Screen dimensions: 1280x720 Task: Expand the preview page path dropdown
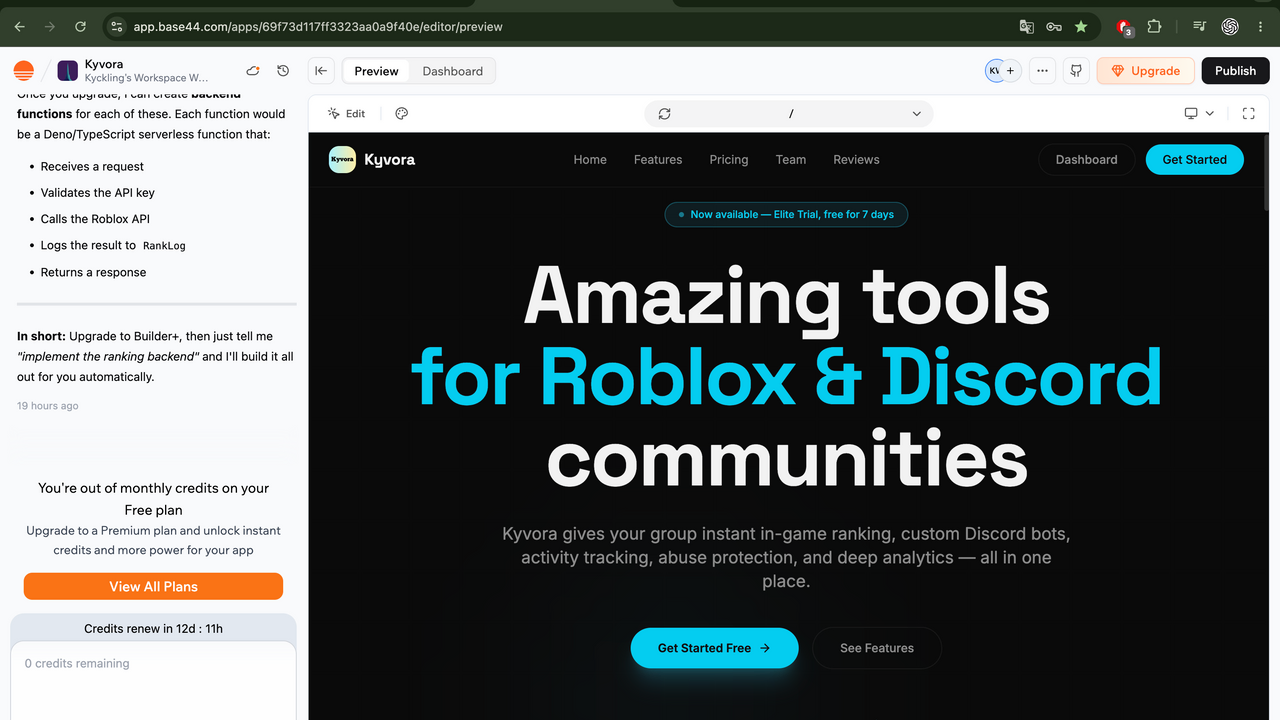click(917, 114)
